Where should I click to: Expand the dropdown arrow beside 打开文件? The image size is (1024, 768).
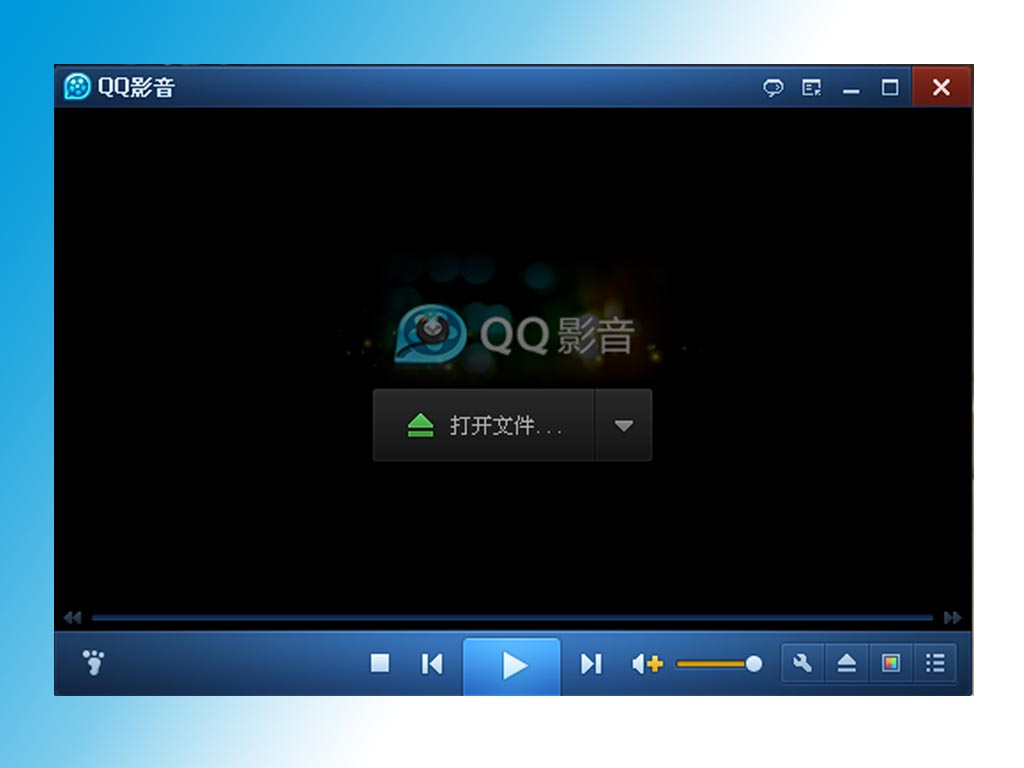coord(624,425)
